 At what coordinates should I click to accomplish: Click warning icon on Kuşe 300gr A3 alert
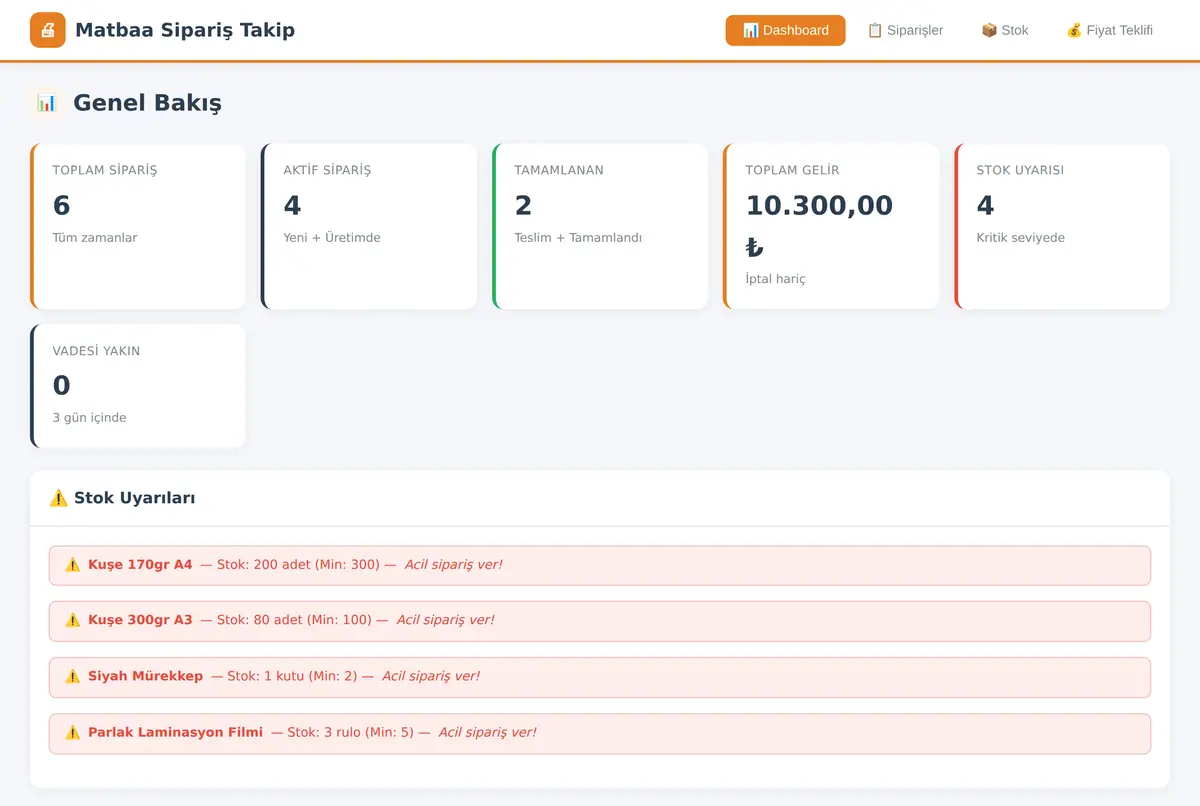[72, 620]
